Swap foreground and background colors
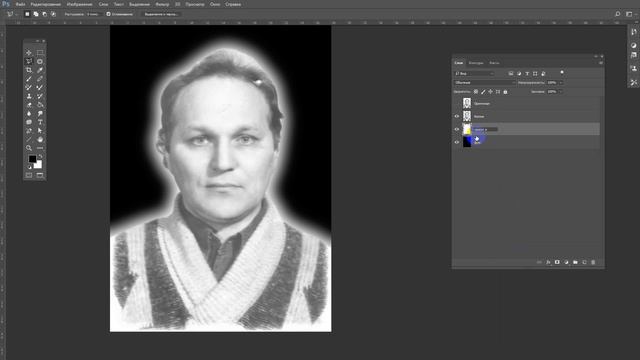The height and width of the screenshot is (360, 640). point(40,156)
